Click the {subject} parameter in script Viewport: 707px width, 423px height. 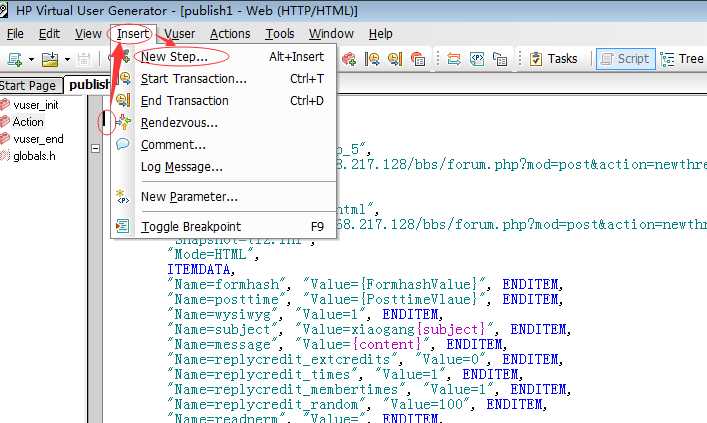click(x=451, y=329)
